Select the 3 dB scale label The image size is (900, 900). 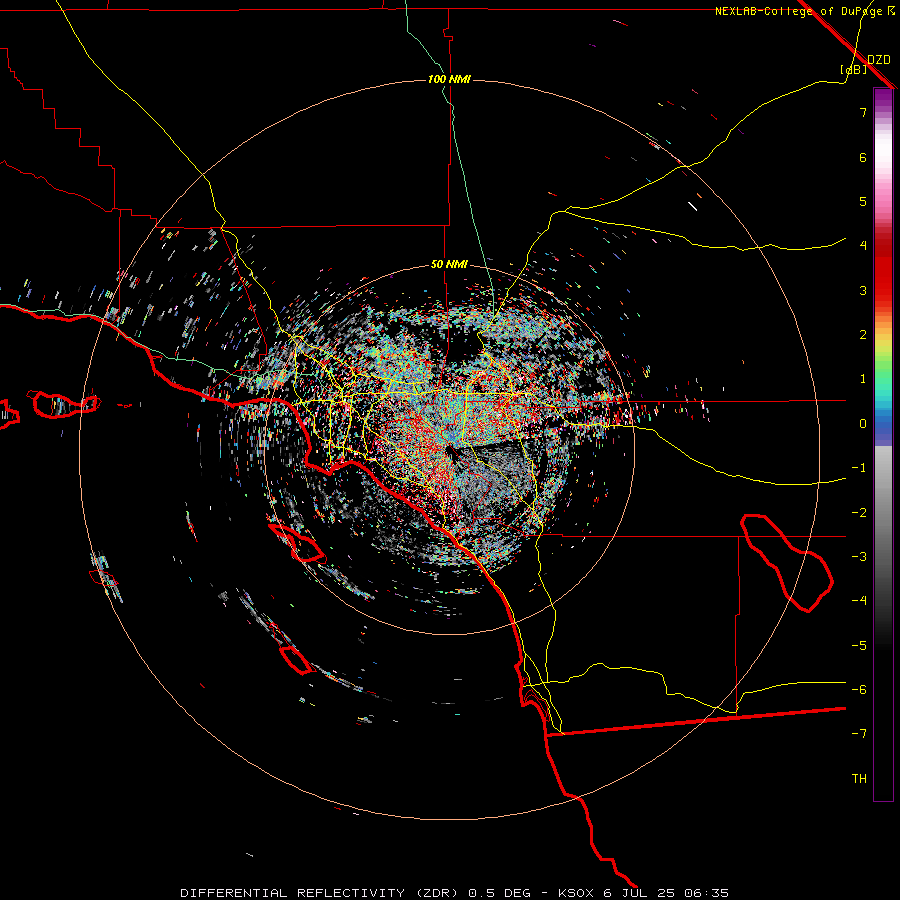863,290
